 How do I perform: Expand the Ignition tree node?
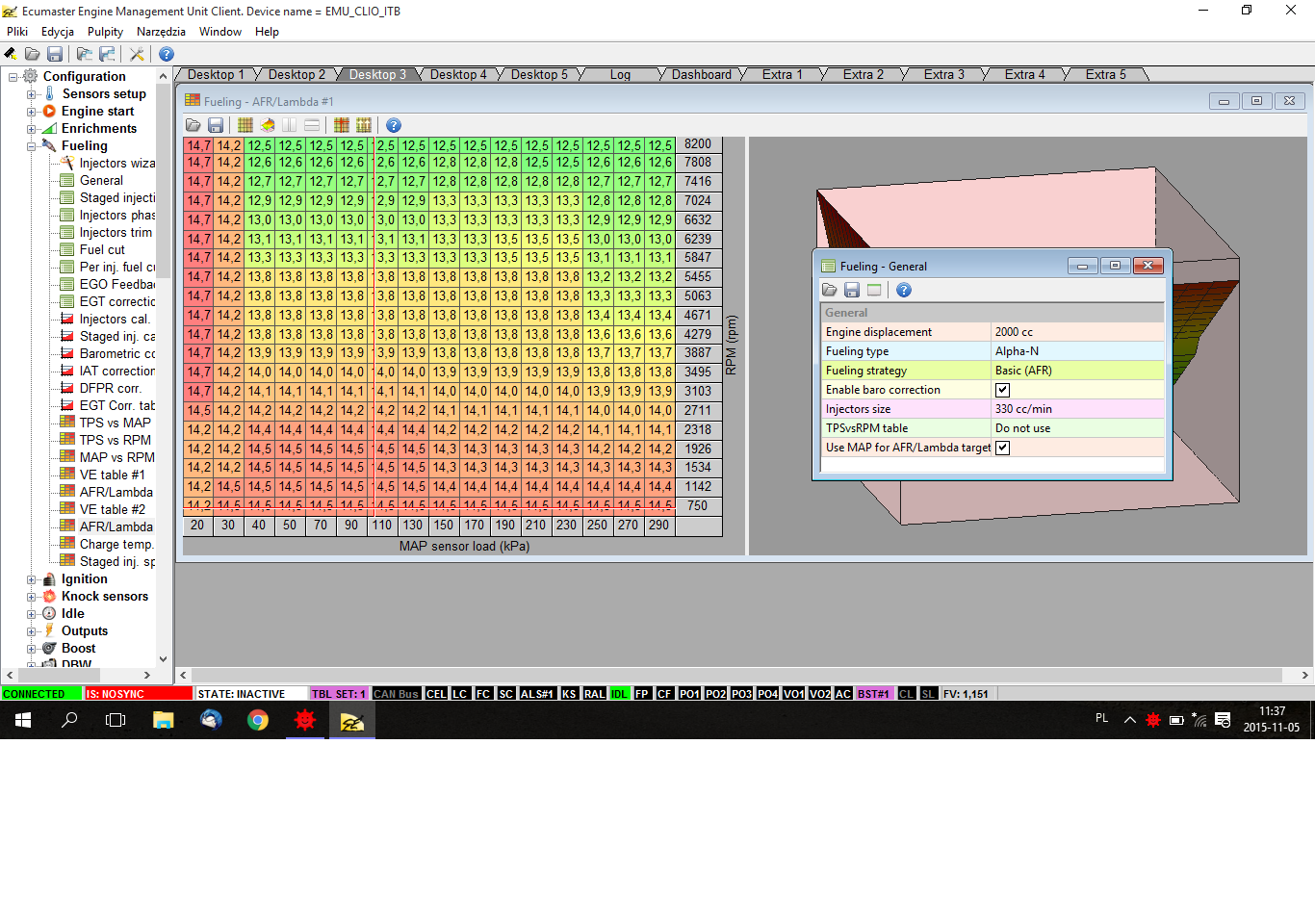coord(31,579)
